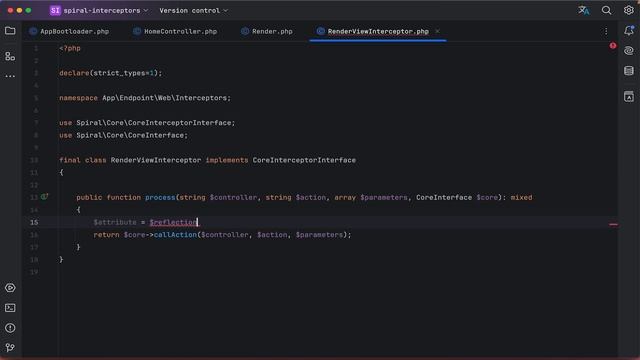
Task: Open the Database tool window
Action: pyautogui.click(x=629, y=71)
